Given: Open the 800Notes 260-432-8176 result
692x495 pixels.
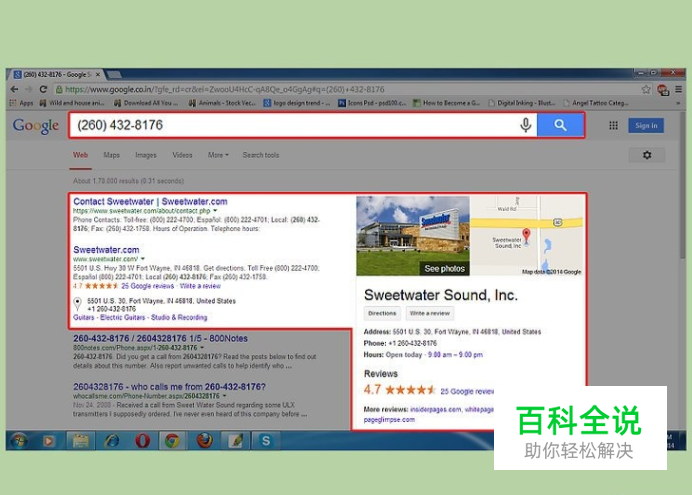Looking at the screenshot, I should [160, 338].
